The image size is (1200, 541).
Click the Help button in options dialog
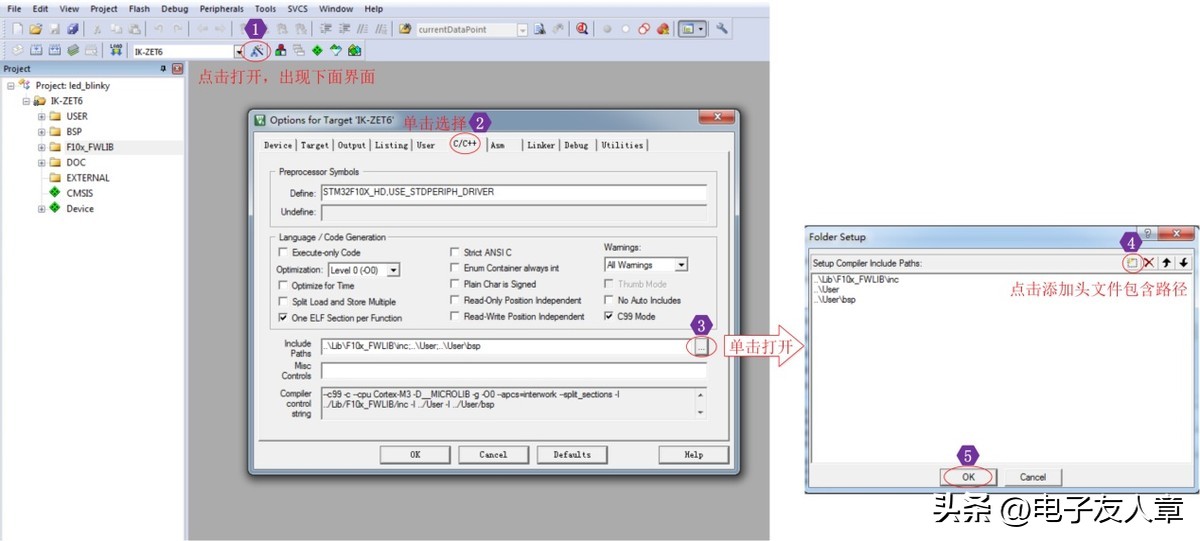(x=693, y=454)
